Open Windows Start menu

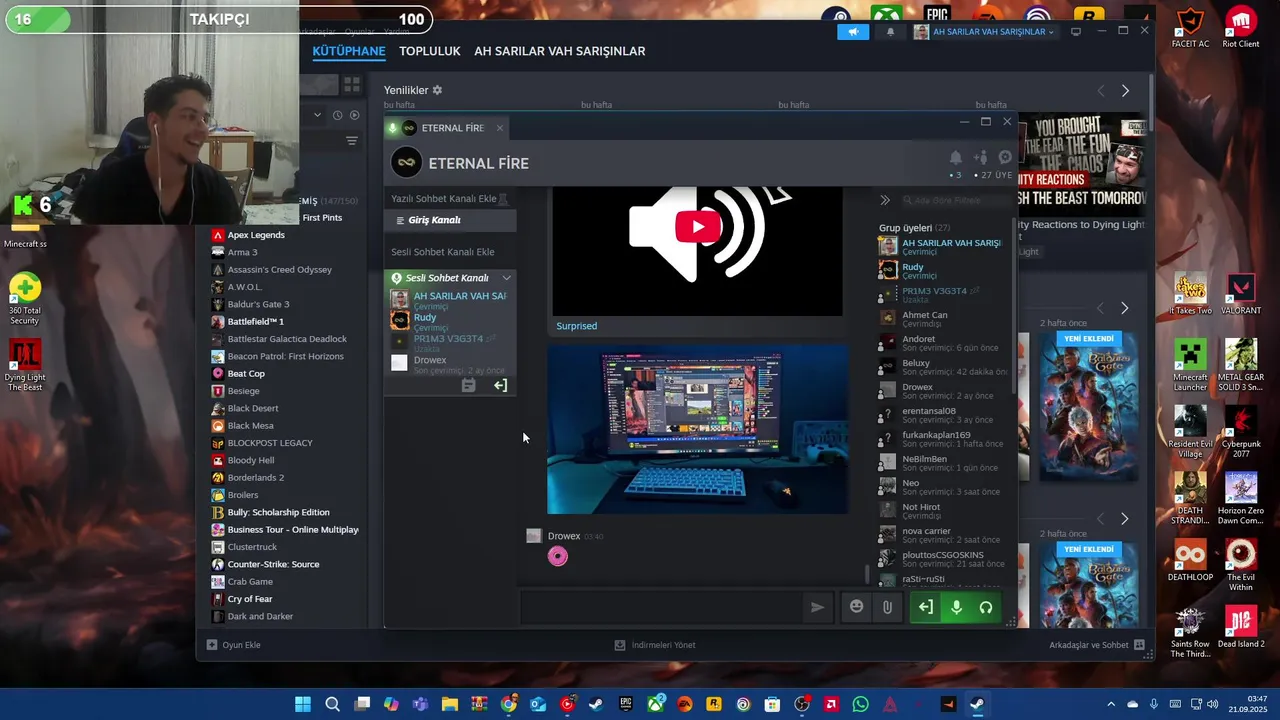click(x=302, y=704)
